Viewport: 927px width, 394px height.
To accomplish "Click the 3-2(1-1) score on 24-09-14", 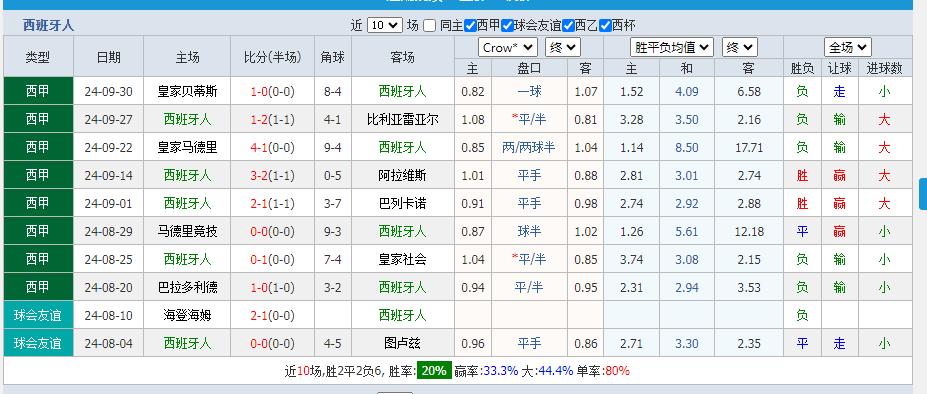I will click(x=273, y=175).
